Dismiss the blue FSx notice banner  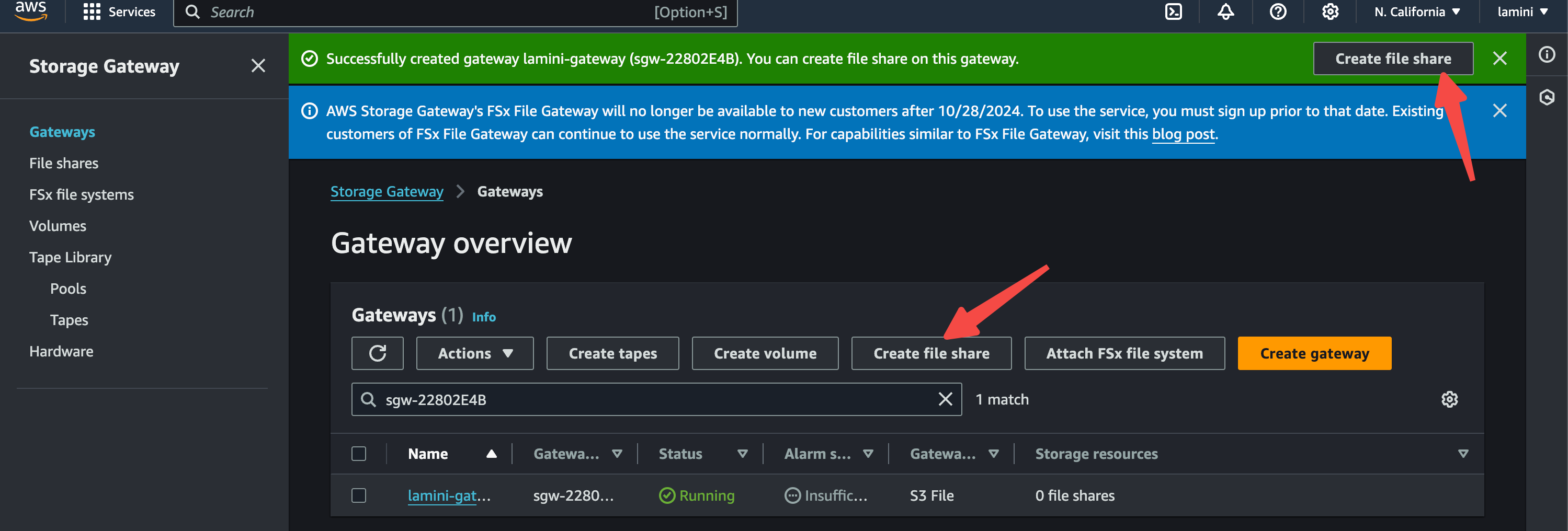[x=1500, y=111]
